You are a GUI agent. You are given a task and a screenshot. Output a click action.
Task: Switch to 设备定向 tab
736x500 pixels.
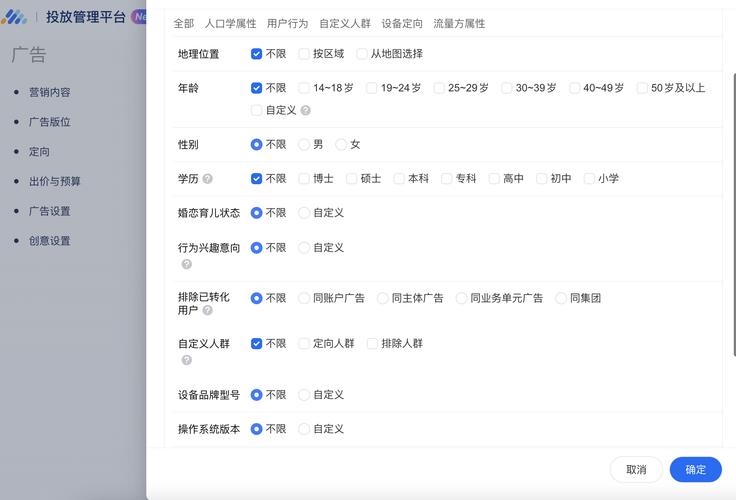[402, 23]
